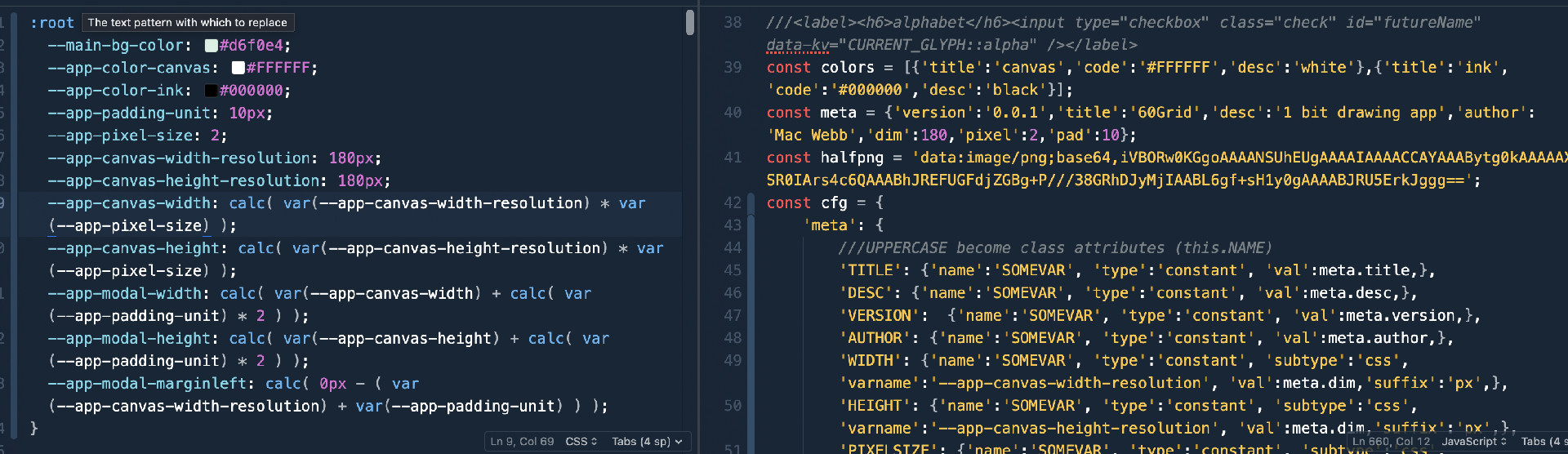The height and width of the screenshot is (454, 1568).
Task: Click the Ln 9, Col 69 position indicator
Action: click(x=522, y=442)
